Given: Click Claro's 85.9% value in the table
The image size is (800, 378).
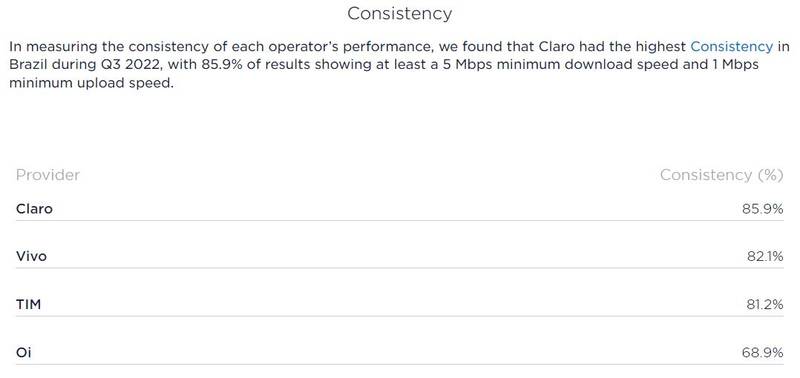Looking at the screenshot, I should tap(763, 209).
